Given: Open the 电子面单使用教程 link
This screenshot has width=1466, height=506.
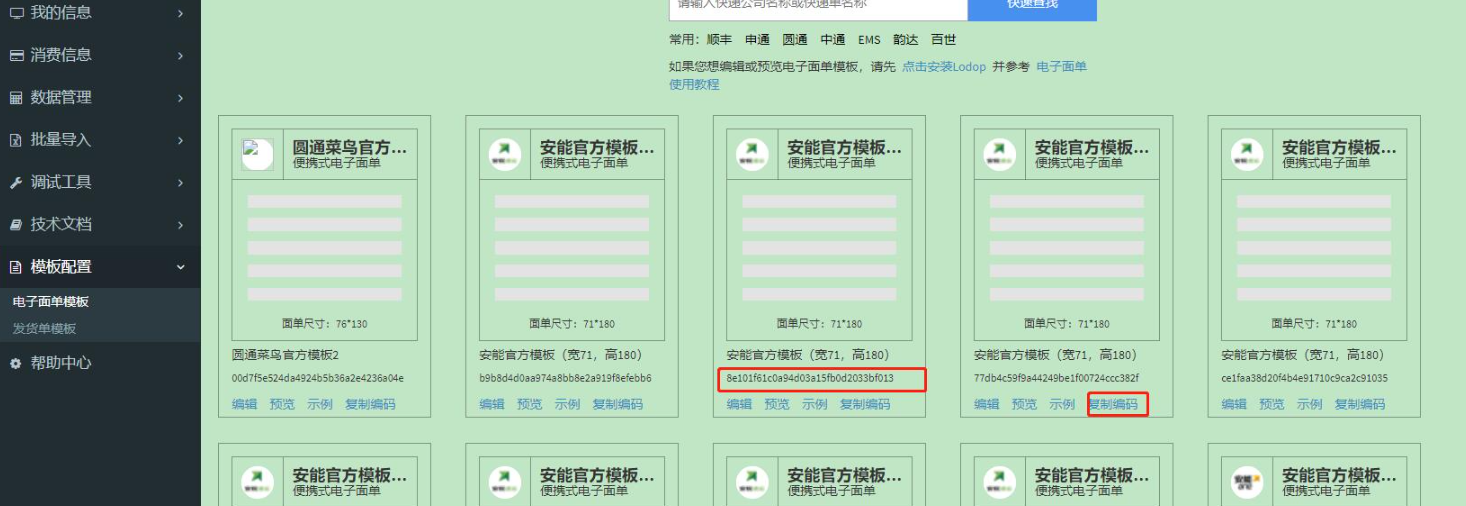Looking at the screenshot, I should click(x=1061, y=67).
